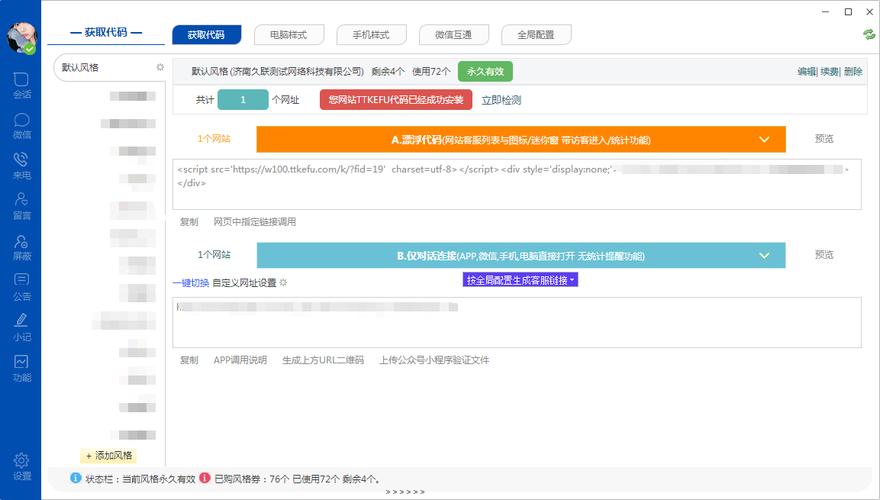Screen dimensions: 880x500
Task: Click 剩余4个 text in style header
Action: click(388, 72)
